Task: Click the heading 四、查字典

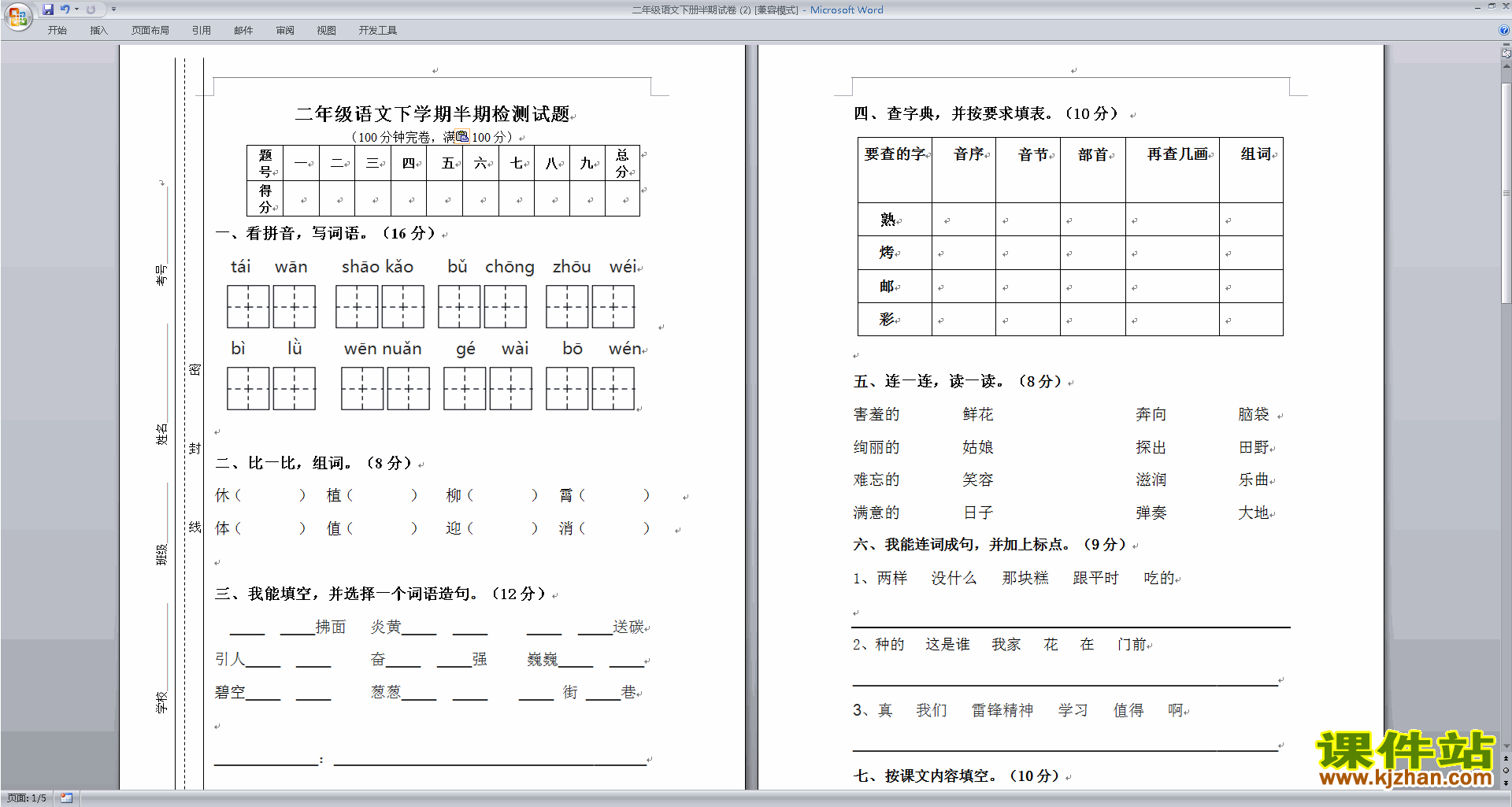Action: pyautogui.click(x=896, y=113)
